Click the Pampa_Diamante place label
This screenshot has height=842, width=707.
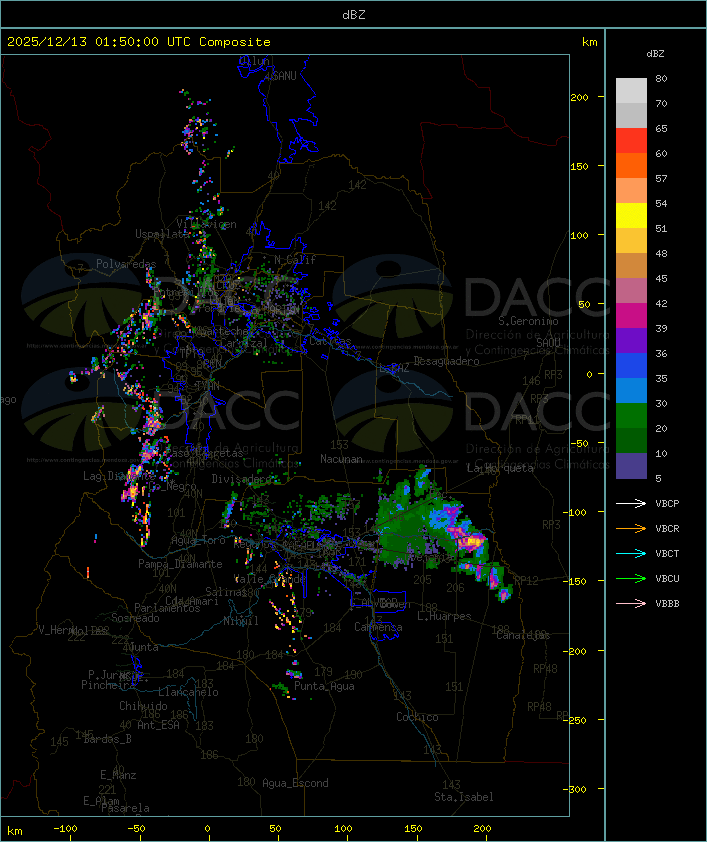pos(180,564)
